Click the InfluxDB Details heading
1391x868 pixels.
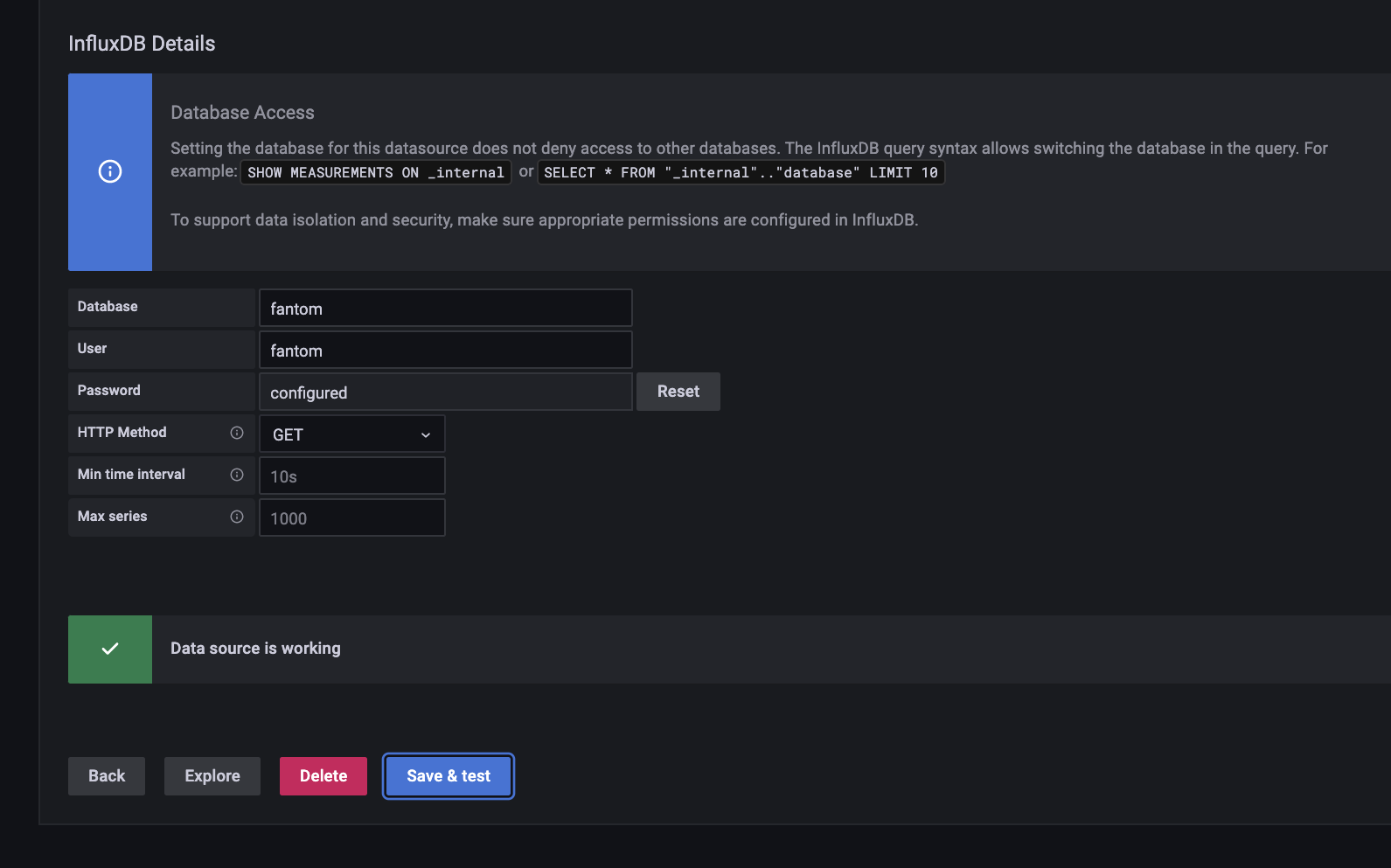142,44
